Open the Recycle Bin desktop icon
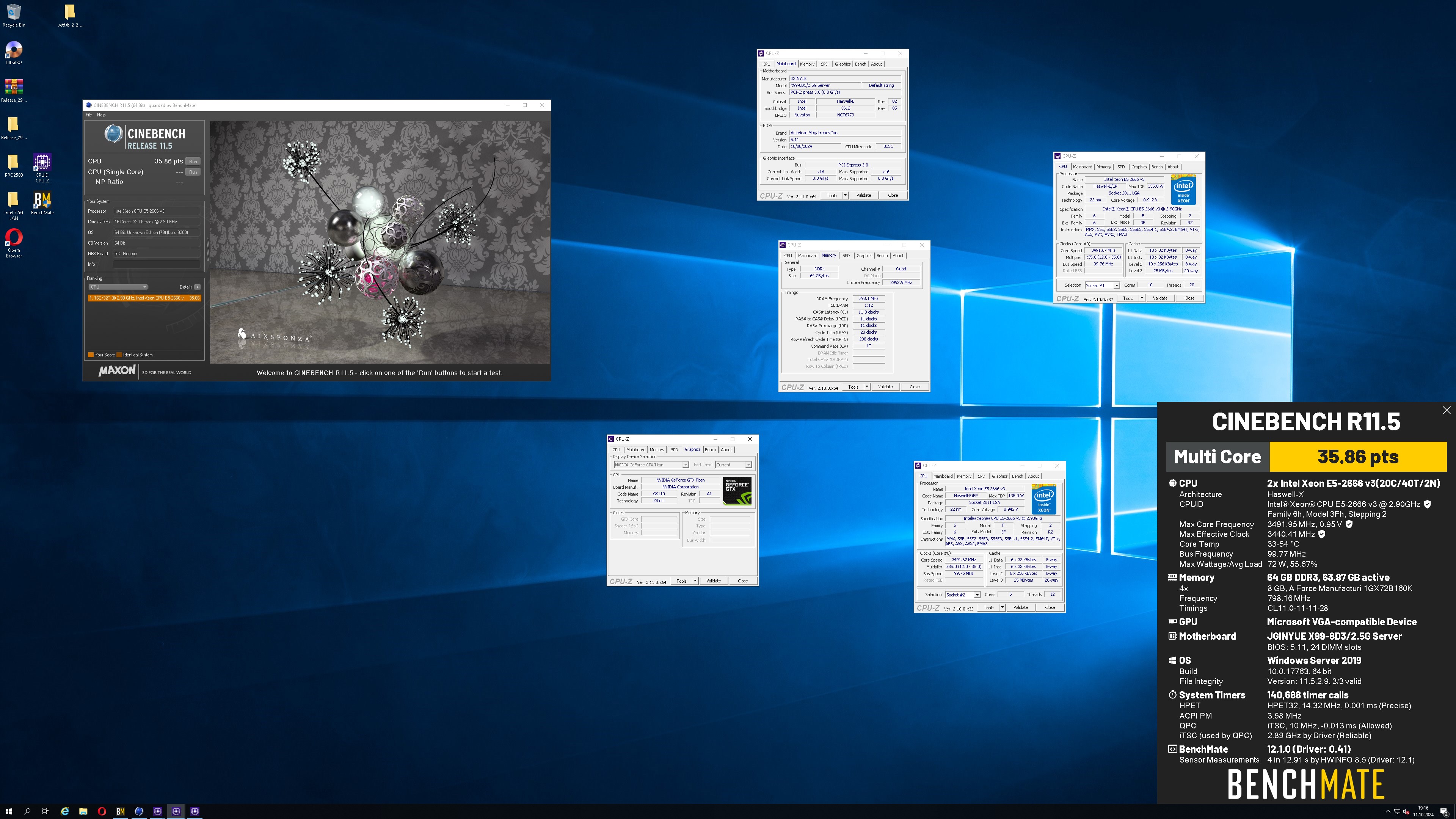This screenshot has height=819, width=1456. point(14,15)
